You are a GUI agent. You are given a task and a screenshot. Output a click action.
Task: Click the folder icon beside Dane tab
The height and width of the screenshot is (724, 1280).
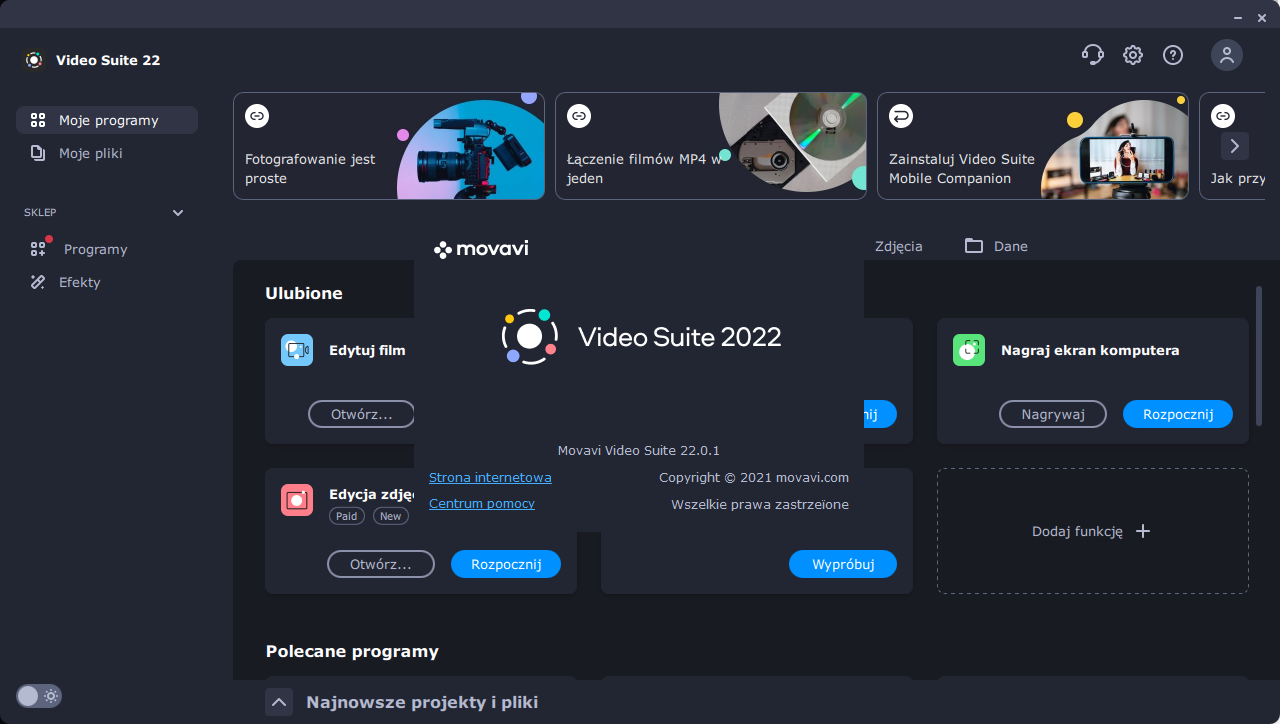(x=974, y=246)
